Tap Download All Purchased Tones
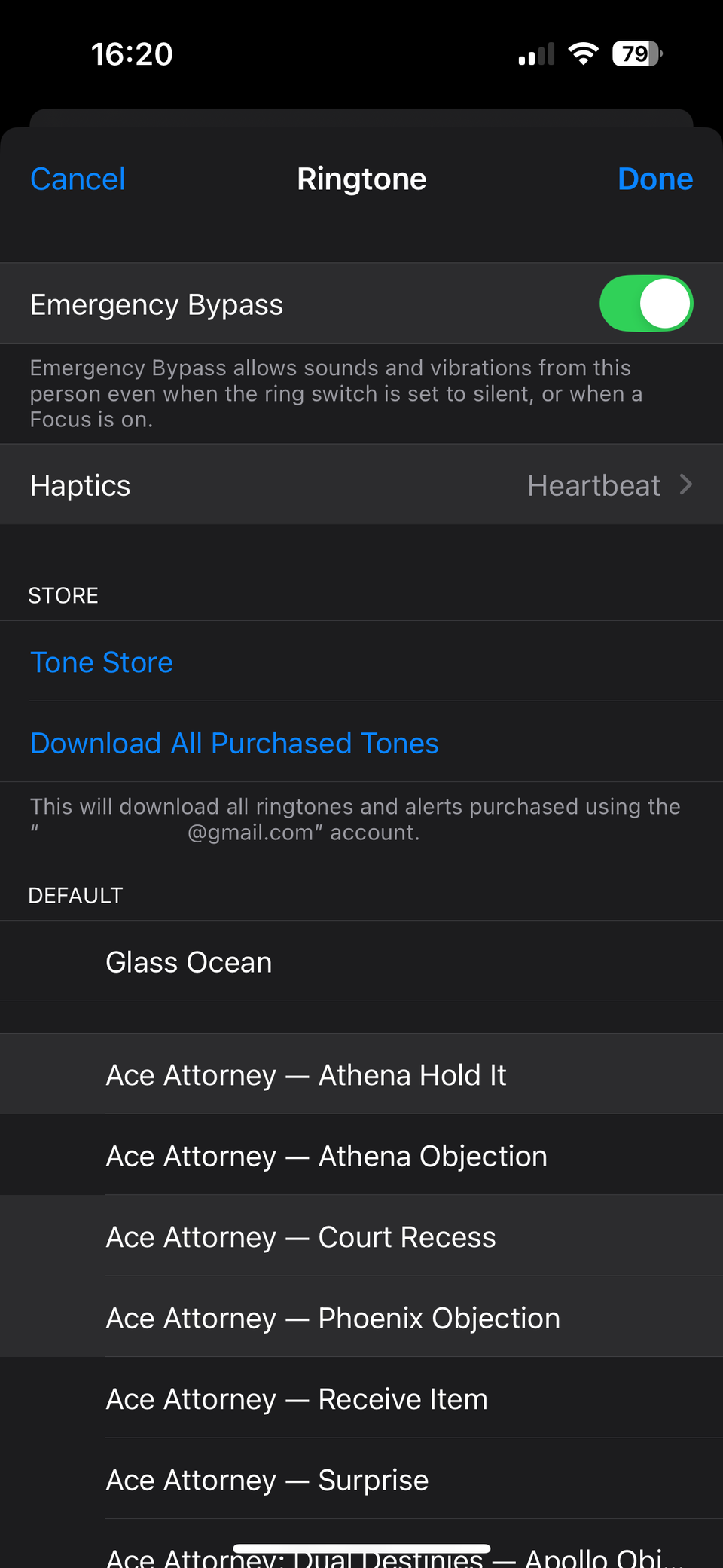Screen dimensions: 723x1568 point(234,744)
